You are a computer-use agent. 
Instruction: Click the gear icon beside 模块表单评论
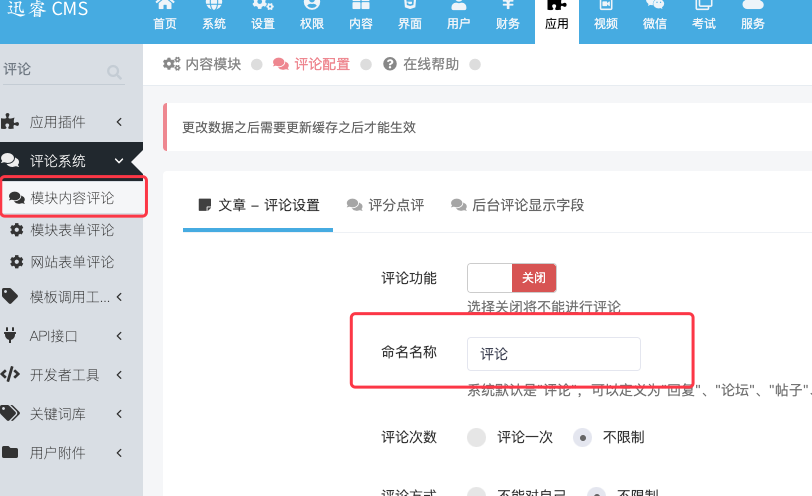pyautogui.click(x=17, y=230)
